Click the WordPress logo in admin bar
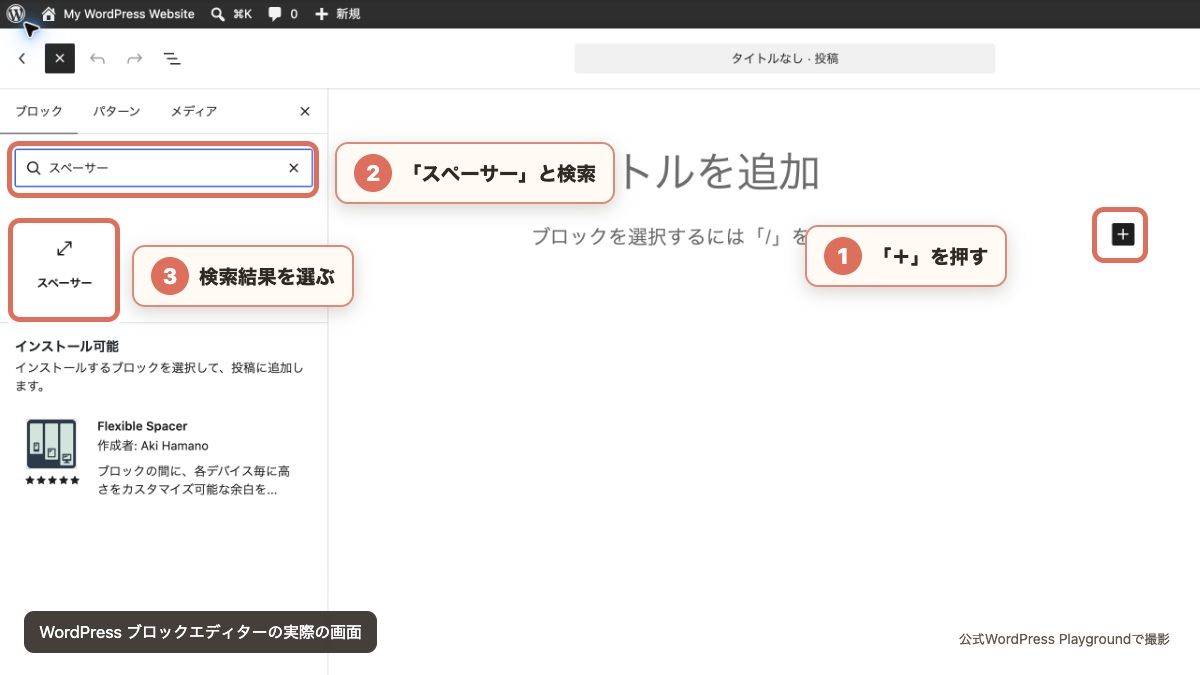The width and height of the screenshot is (1200, 675). tap(16, 14)
